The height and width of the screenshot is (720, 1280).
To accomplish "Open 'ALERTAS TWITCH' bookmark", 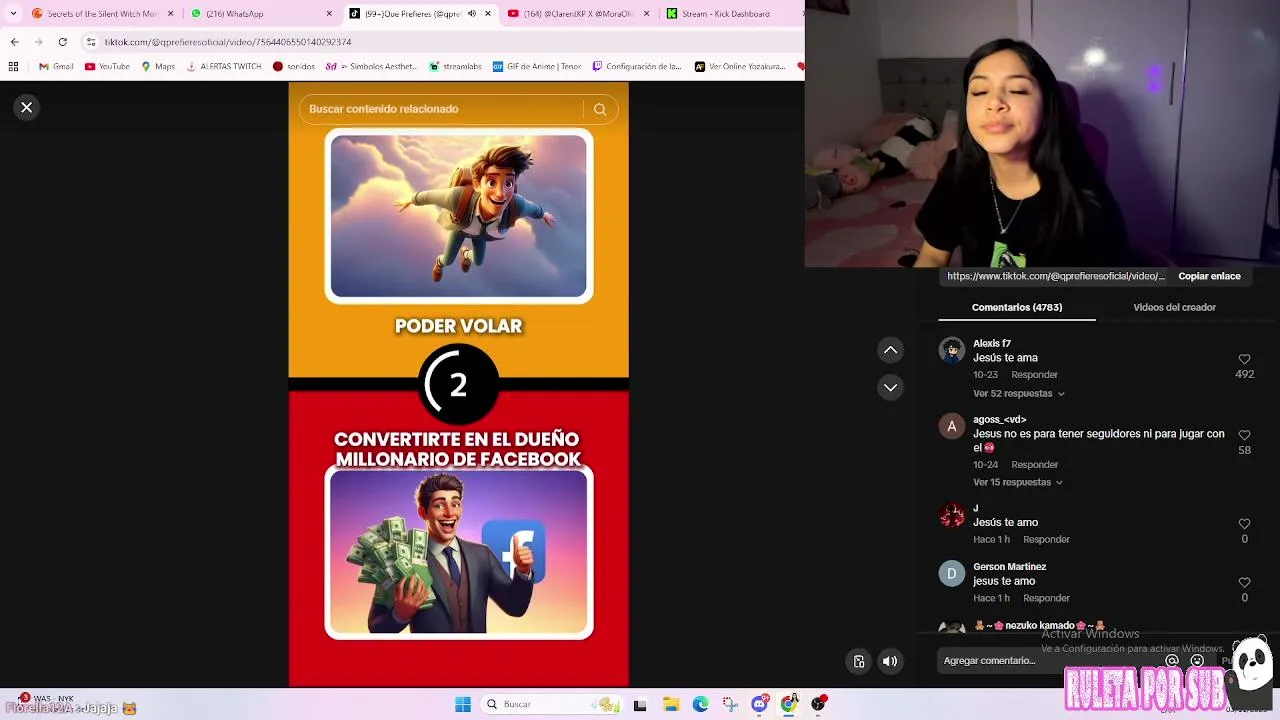I will [224, 67].
